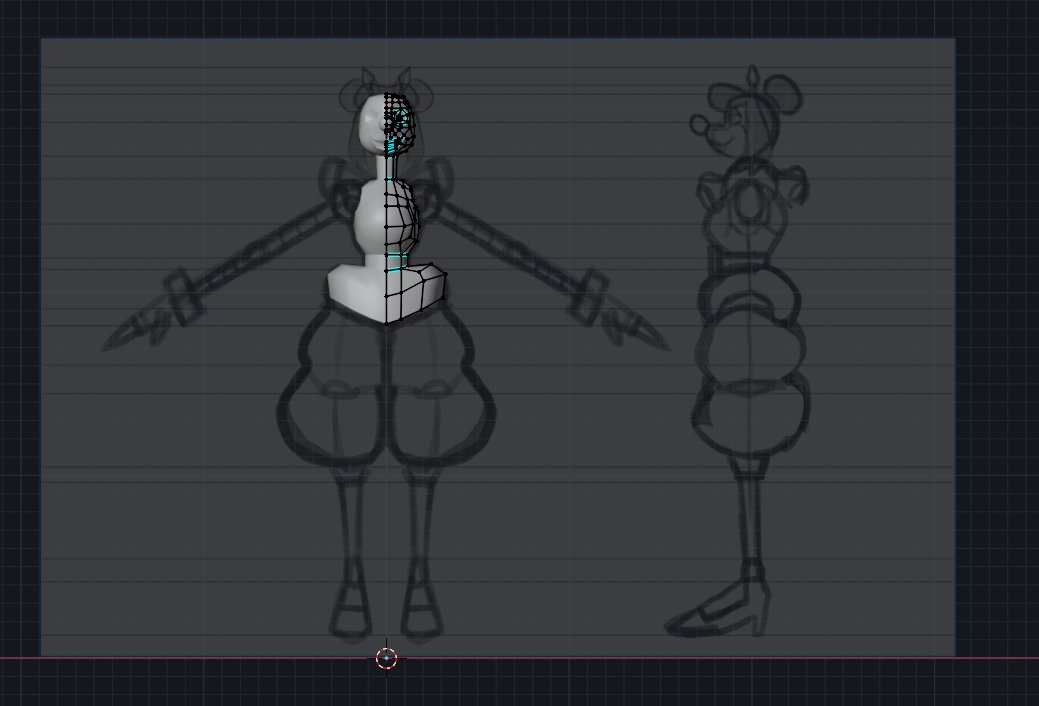The height and width of the screenshot is (706, 1039).
Task: Select the bottom tip vertex of the hip mesh
Action: click(x=386, y=324)
